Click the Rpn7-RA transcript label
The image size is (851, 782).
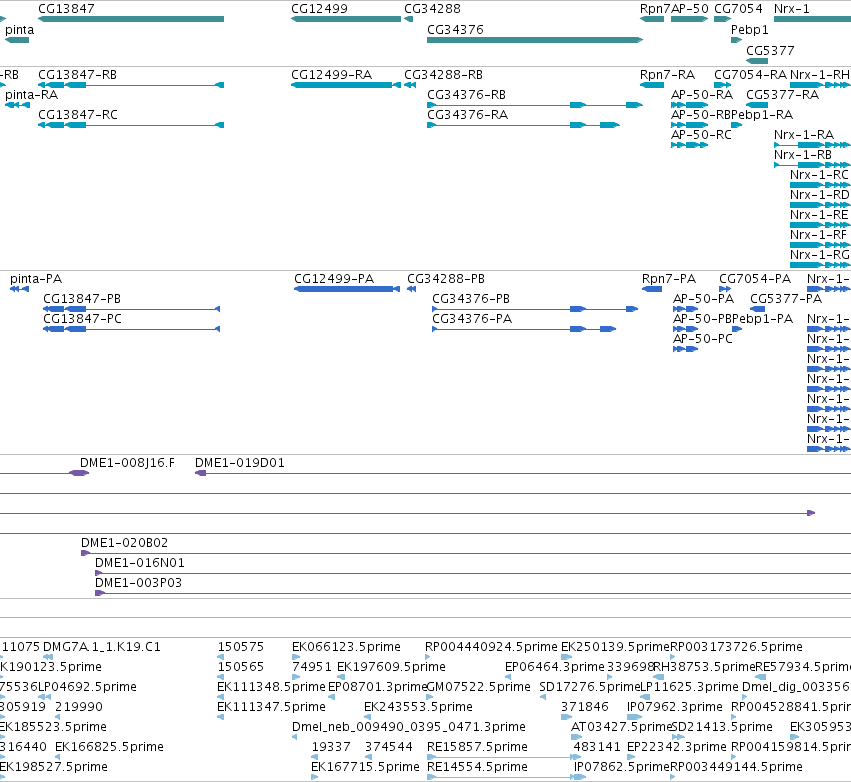tap(667, 75)
